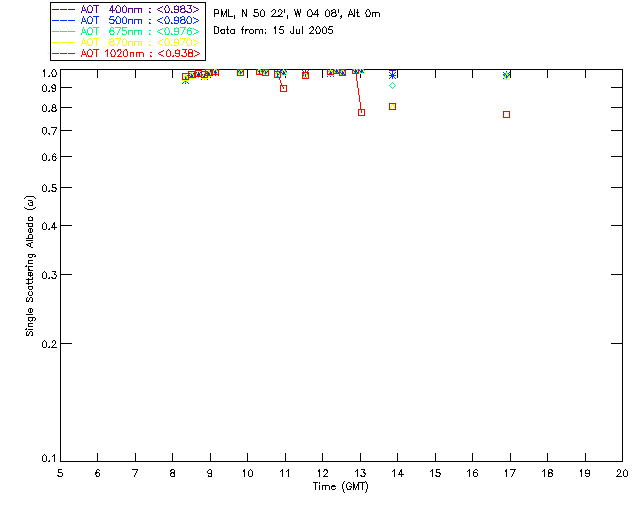Viewport: 640px width, 512px height.
Task: Click the 'Time (GMT)' axis label
Action: click(x=341, y=487)
